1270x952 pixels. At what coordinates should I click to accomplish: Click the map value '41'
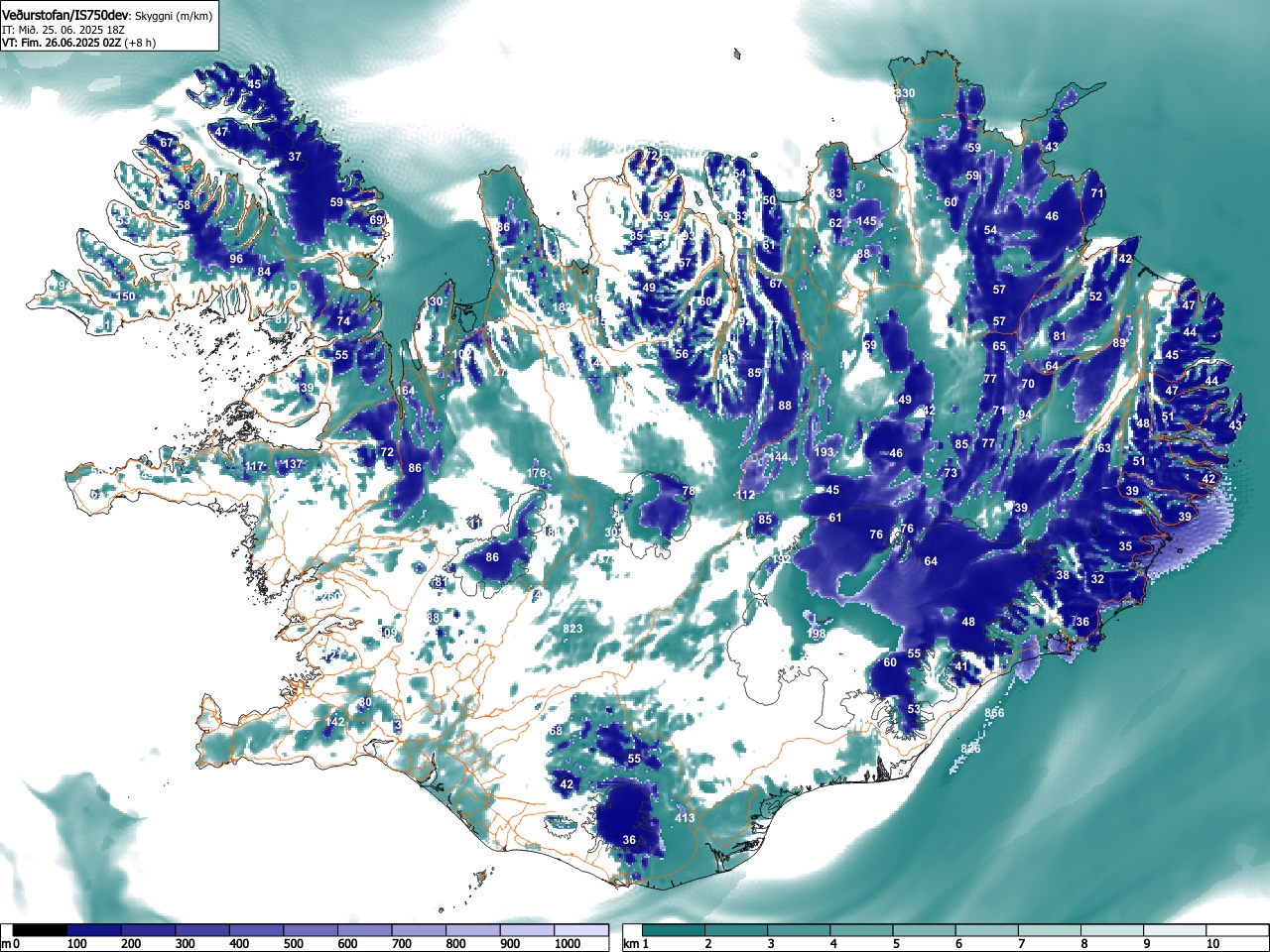click(x=960, y=666)
